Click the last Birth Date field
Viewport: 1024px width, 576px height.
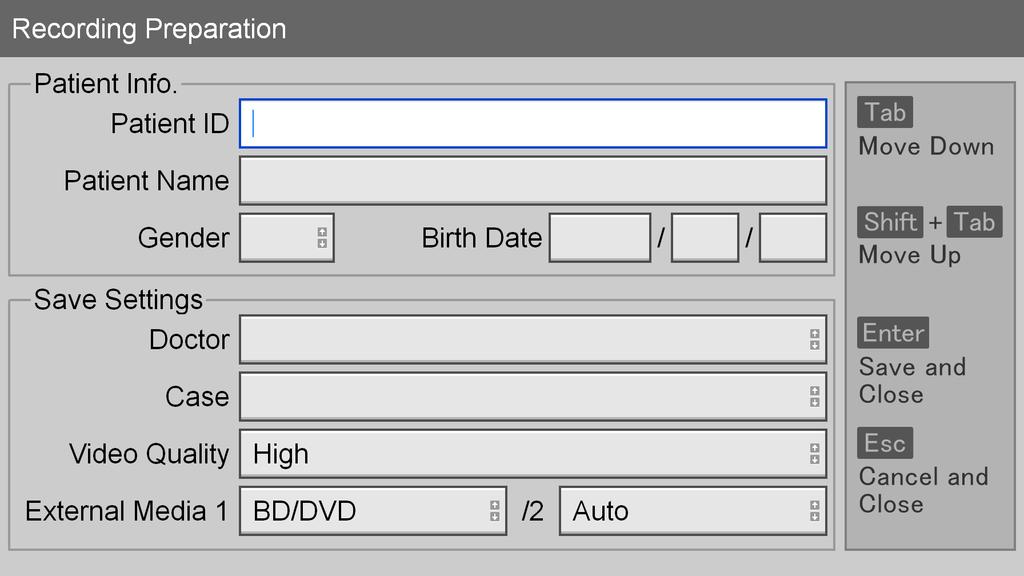pos(793,238)
